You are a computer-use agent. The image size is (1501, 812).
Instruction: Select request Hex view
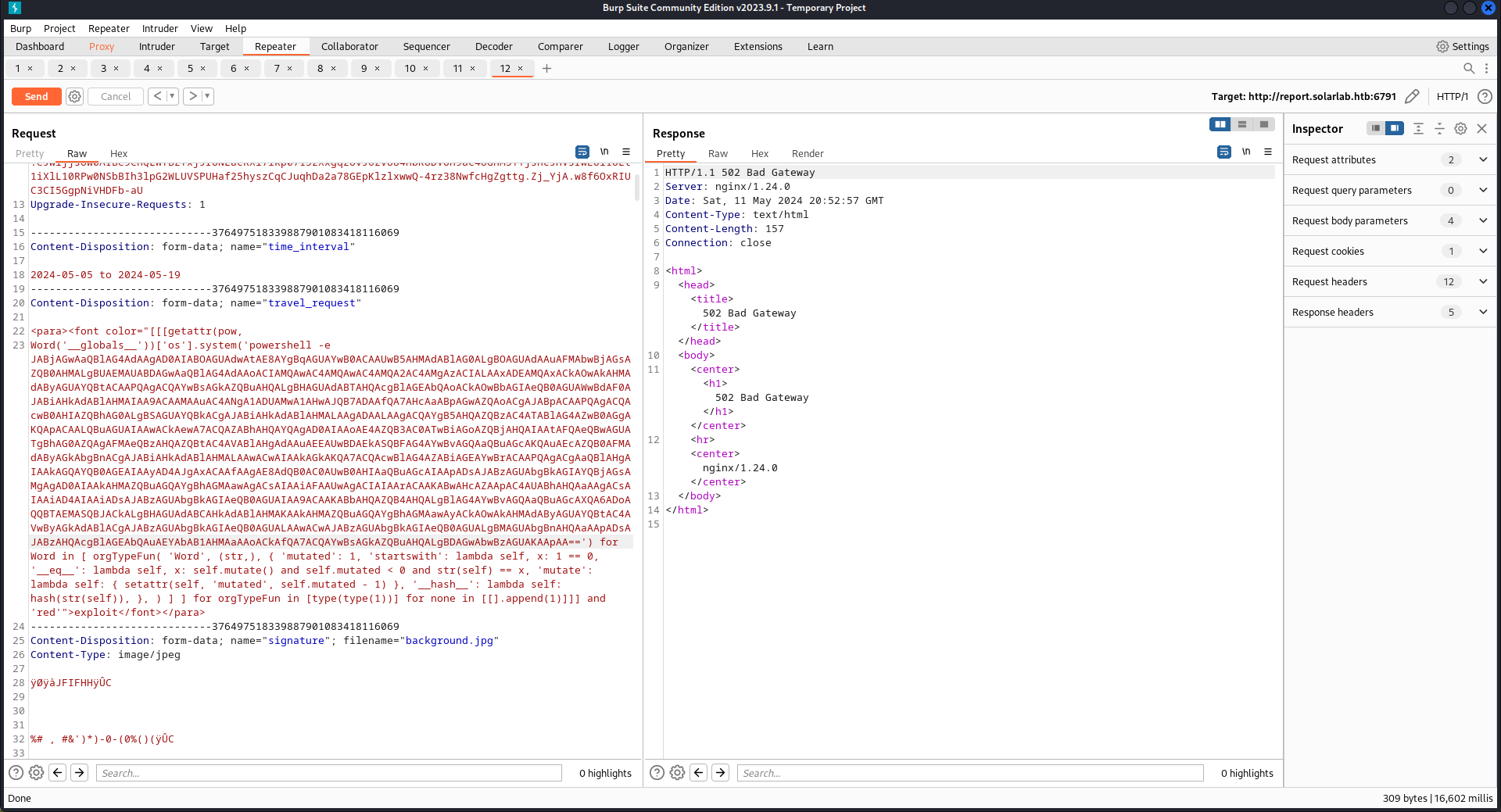click(119, 153)
